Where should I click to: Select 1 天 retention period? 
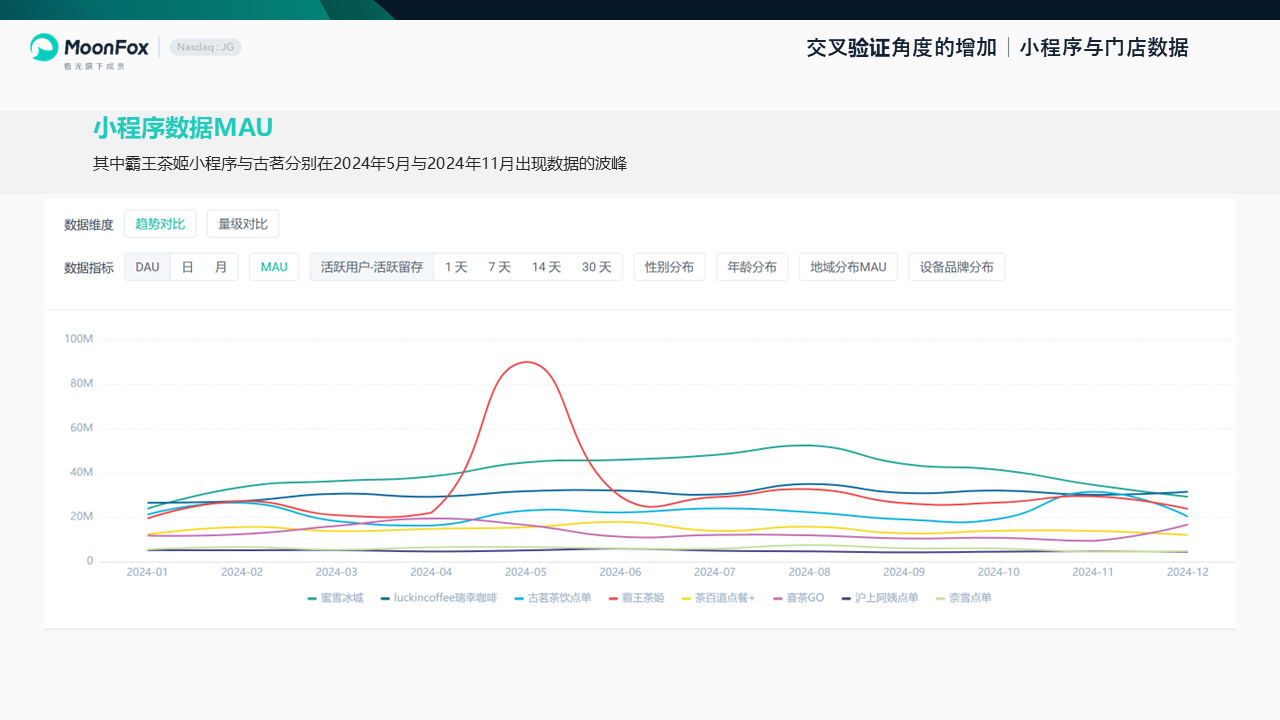click(x=456, y=267)
